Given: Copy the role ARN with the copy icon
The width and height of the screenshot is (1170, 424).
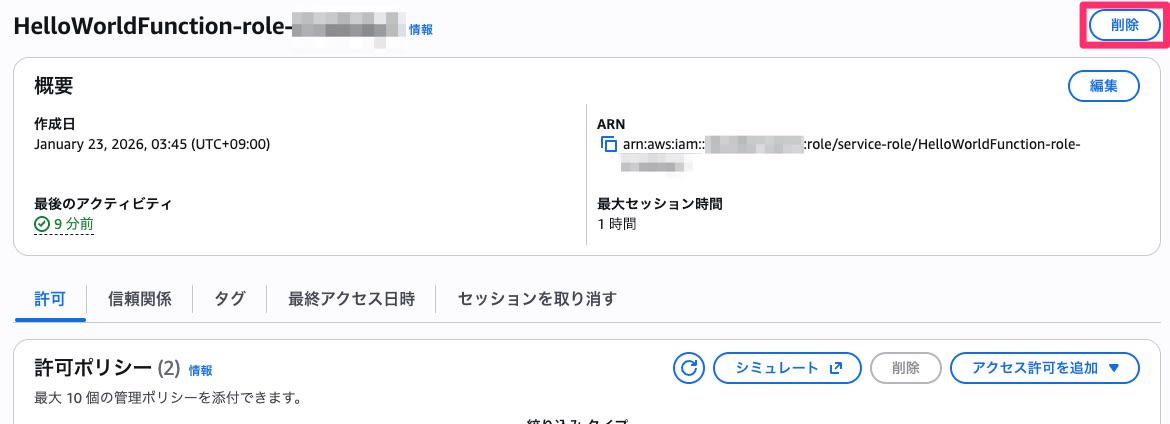Looking at the screenshot, I should (608, 144).
